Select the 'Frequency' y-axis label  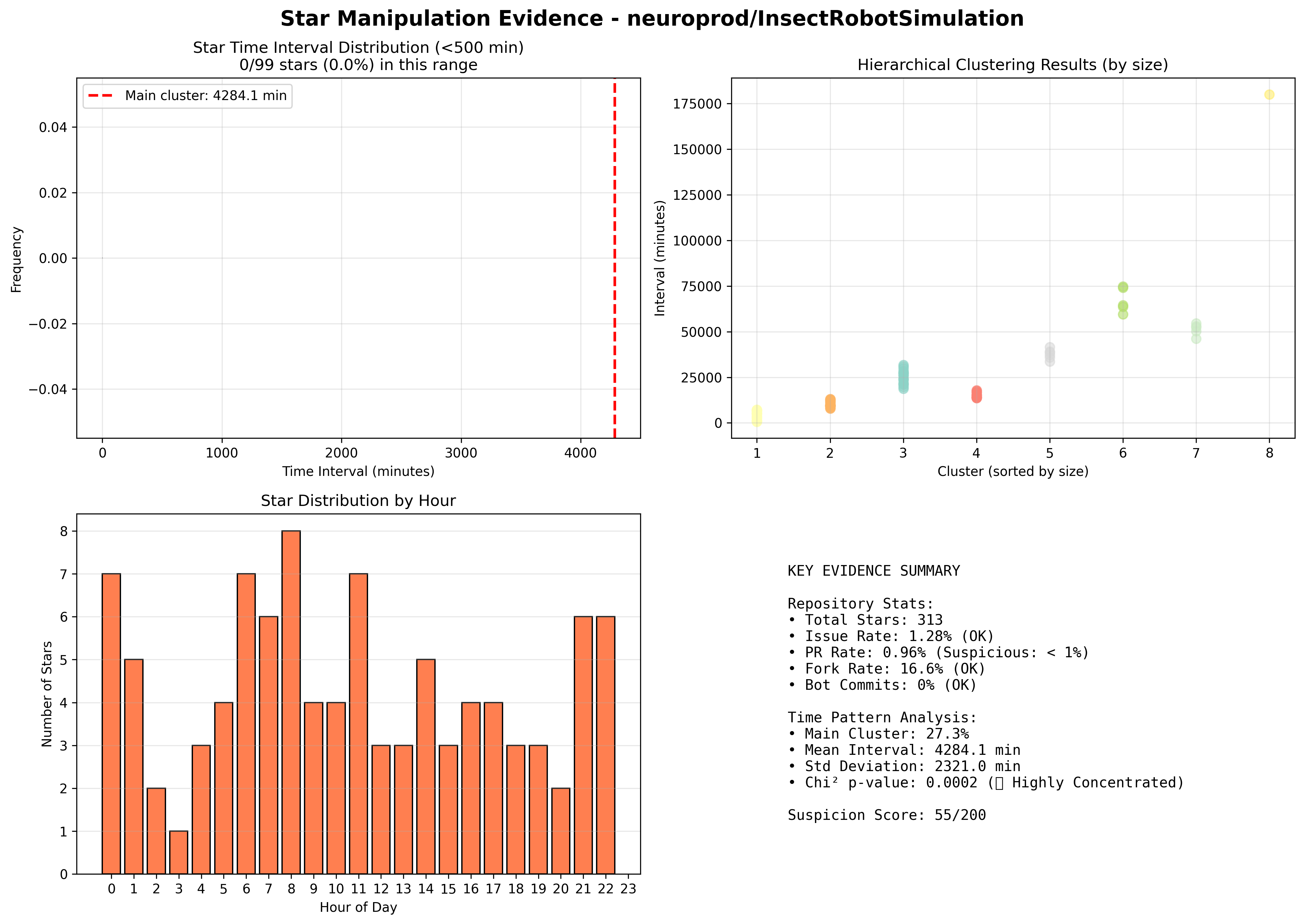click(17, 260)
